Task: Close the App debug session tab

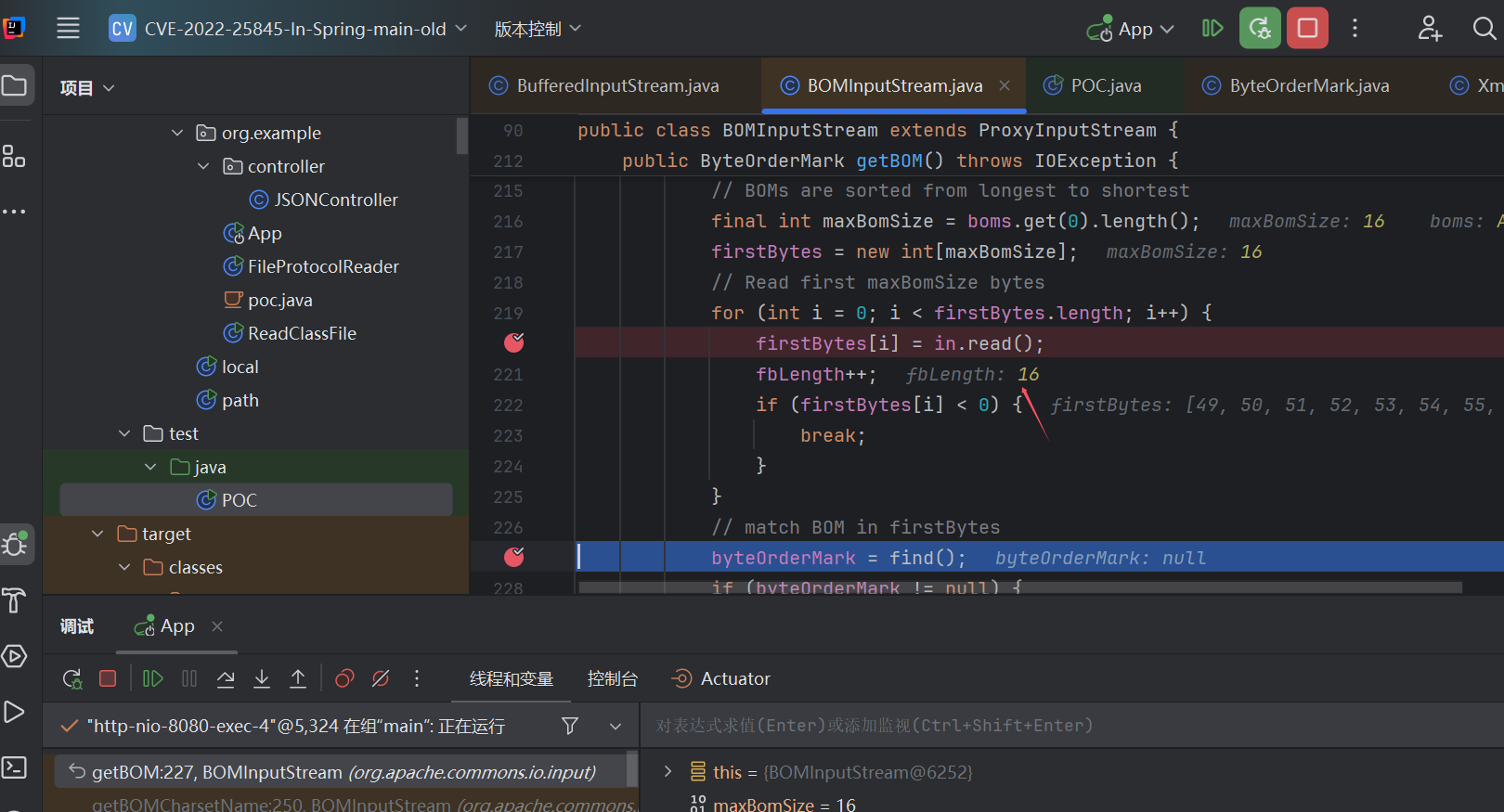Action: [217, 626]
